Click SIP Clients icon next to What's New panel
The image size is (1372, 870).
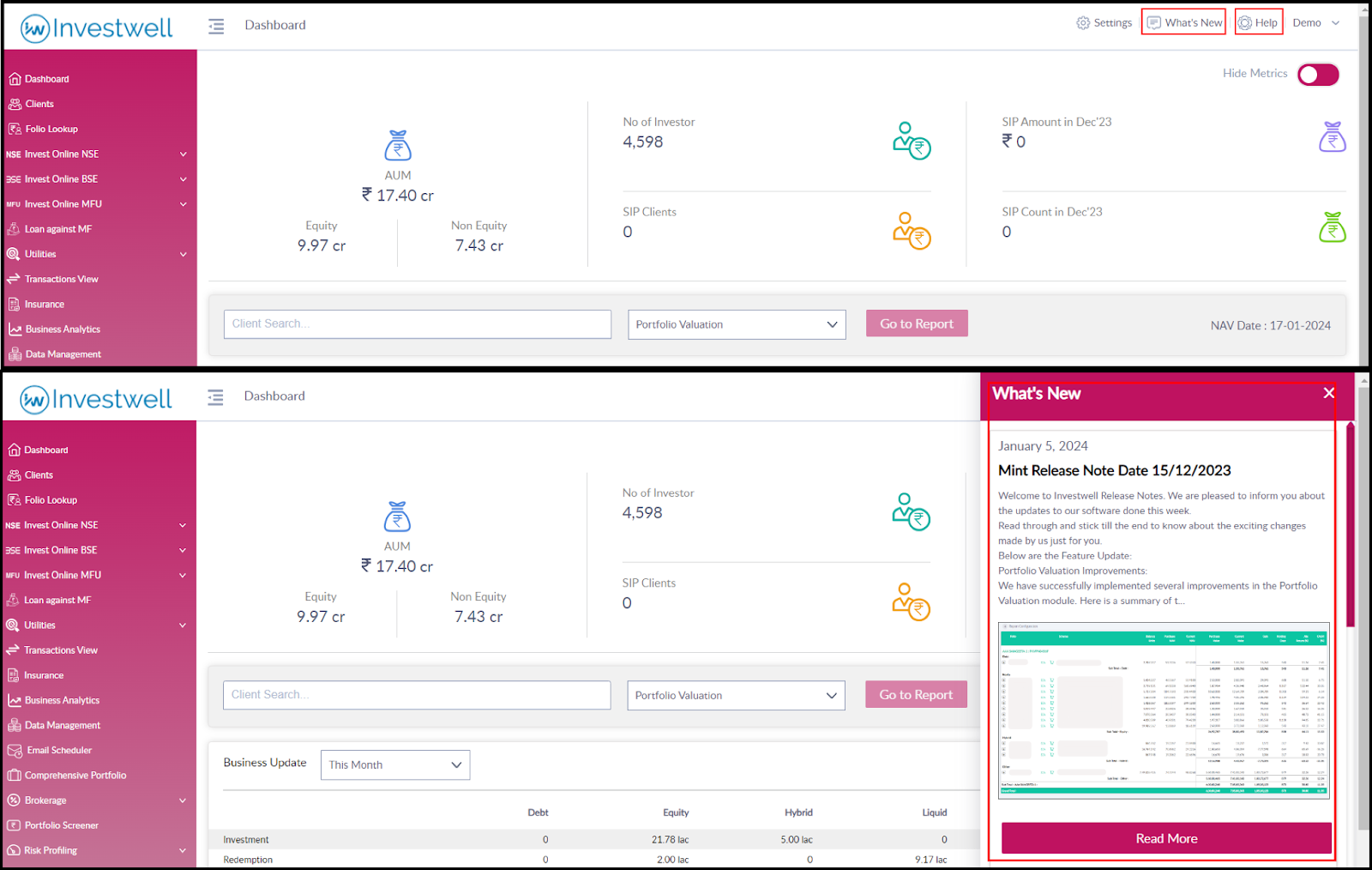tap(911, 601)
